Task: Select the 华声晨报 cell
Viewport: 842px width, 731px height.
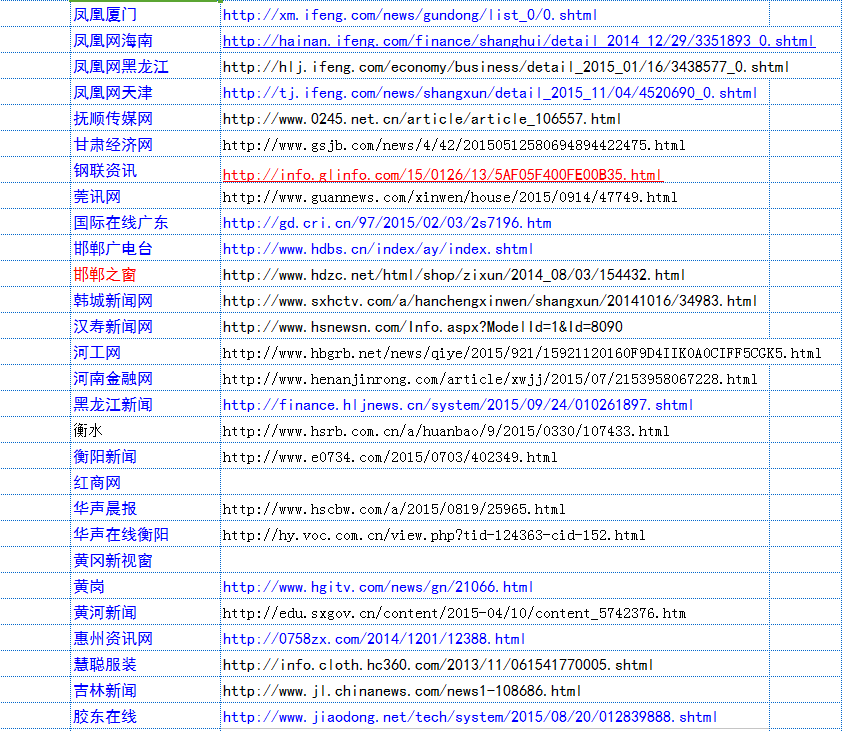Action: pyautogui.click(x=146, y=508)
